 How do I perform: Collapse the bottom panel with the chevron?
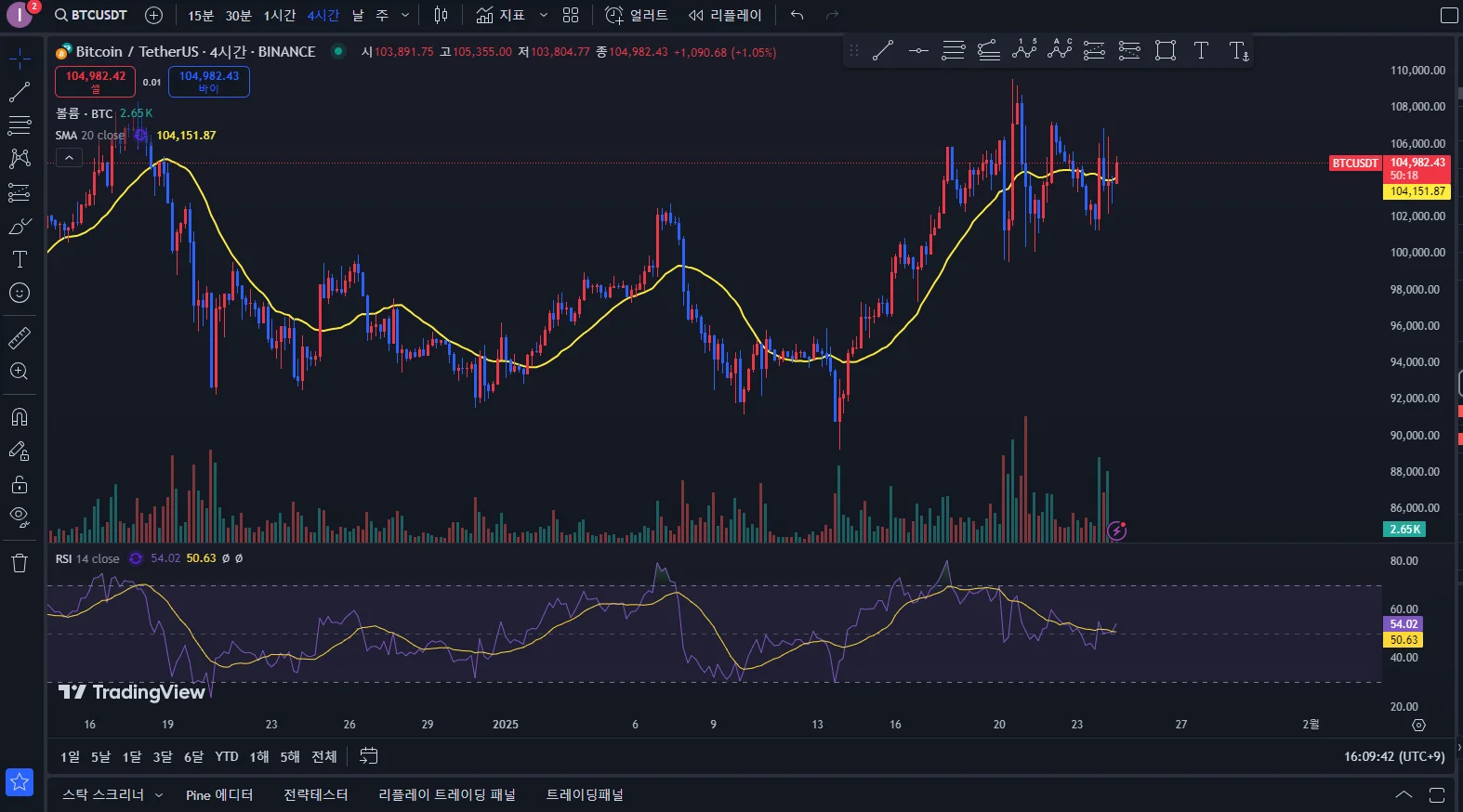pyautogui.click(x=1404, y=795)
